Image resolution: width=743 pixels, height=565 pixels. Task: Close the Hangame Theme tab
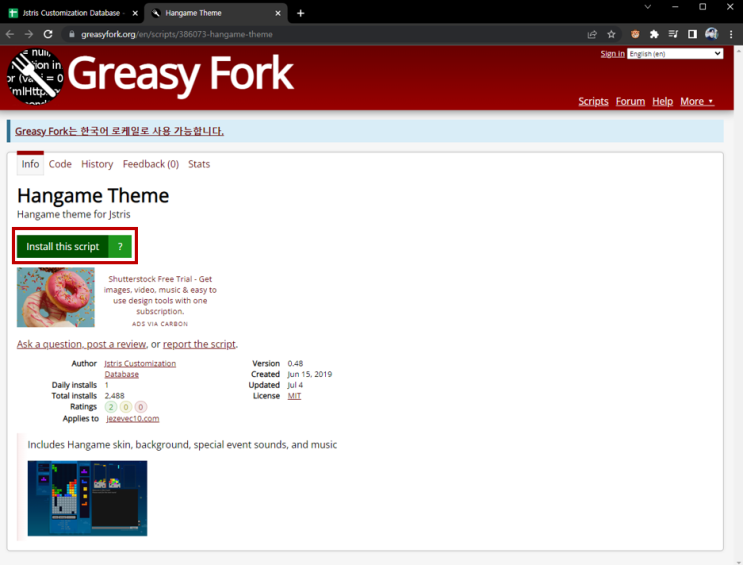pyautogui.click(x=278, y=13)
